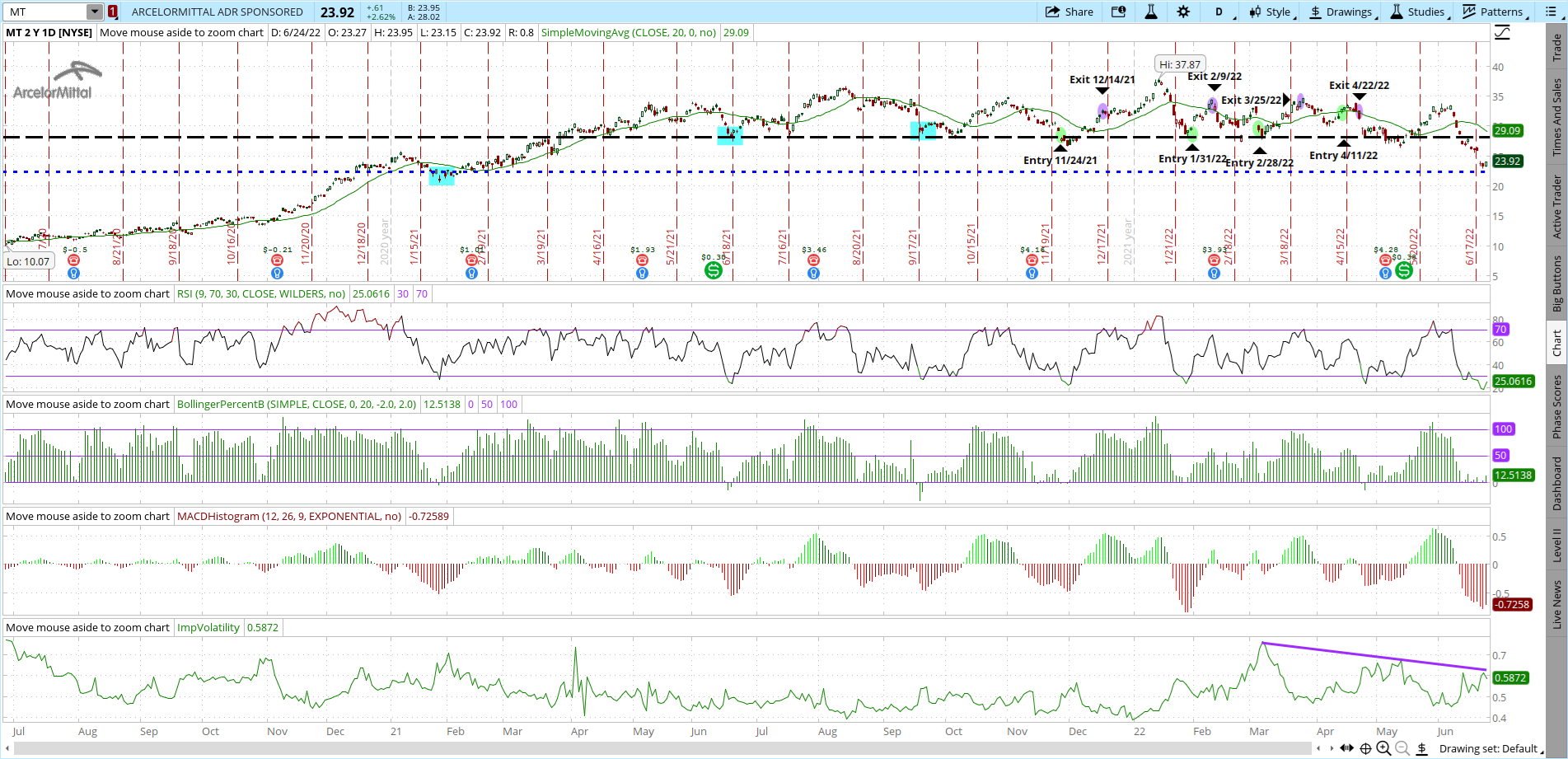This screenshot has width=1568, height=759.
Task: Switch to the Dashboard side tab
Action: coord(1556,483)
